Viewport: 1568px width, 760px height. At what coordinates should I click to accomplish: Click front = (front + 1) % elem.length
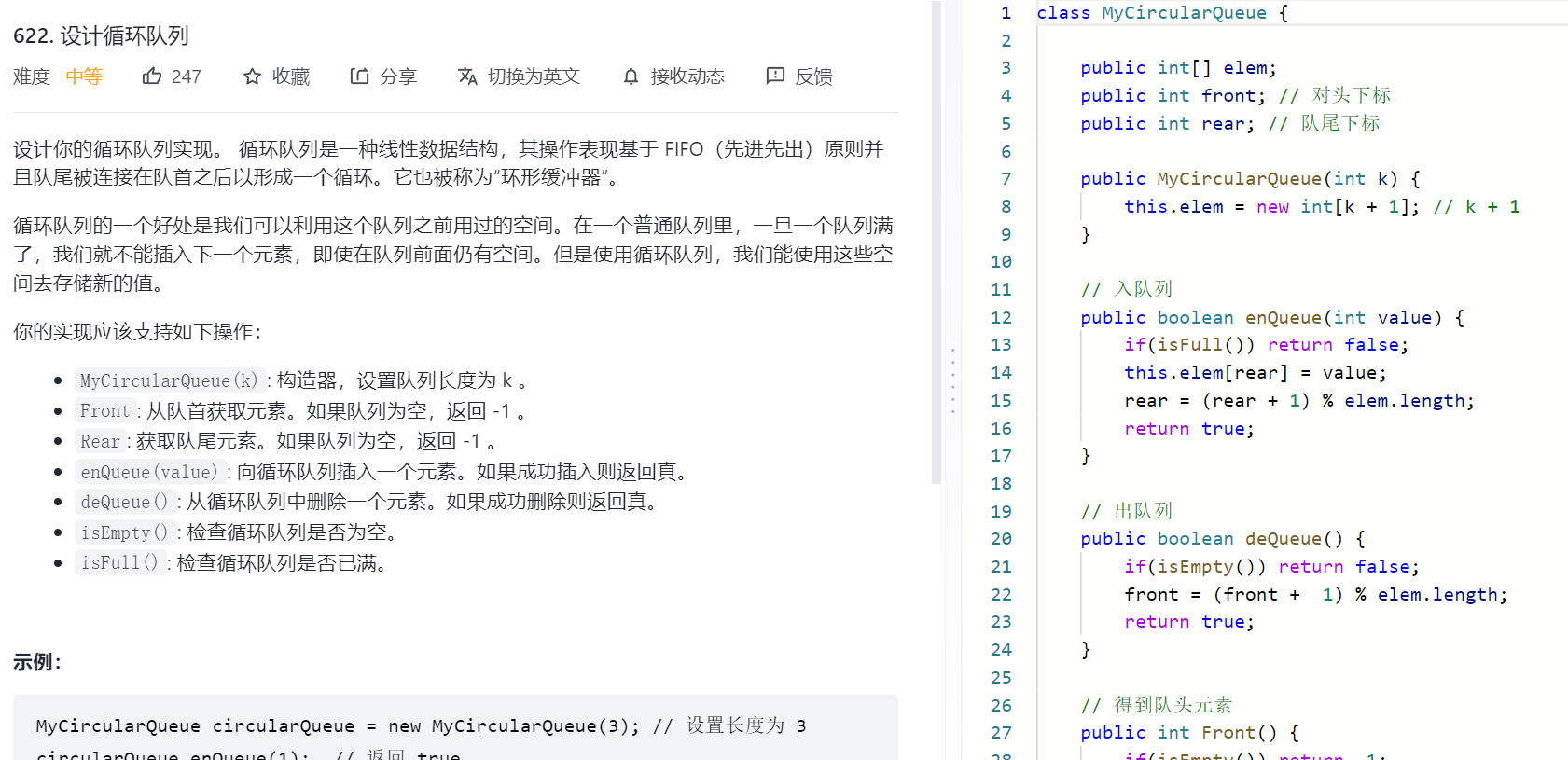[x=1316, y=595]
